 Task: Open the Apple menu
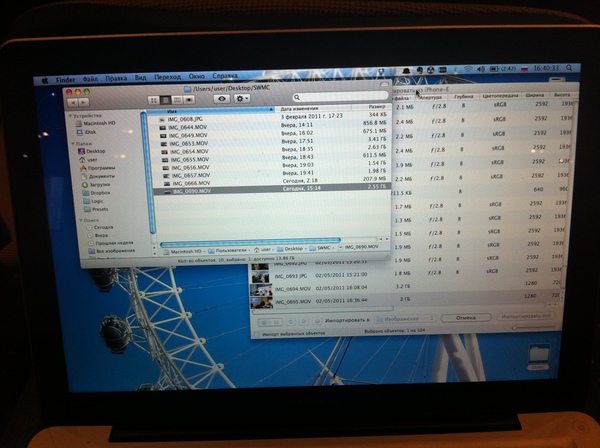pos(45,81)
